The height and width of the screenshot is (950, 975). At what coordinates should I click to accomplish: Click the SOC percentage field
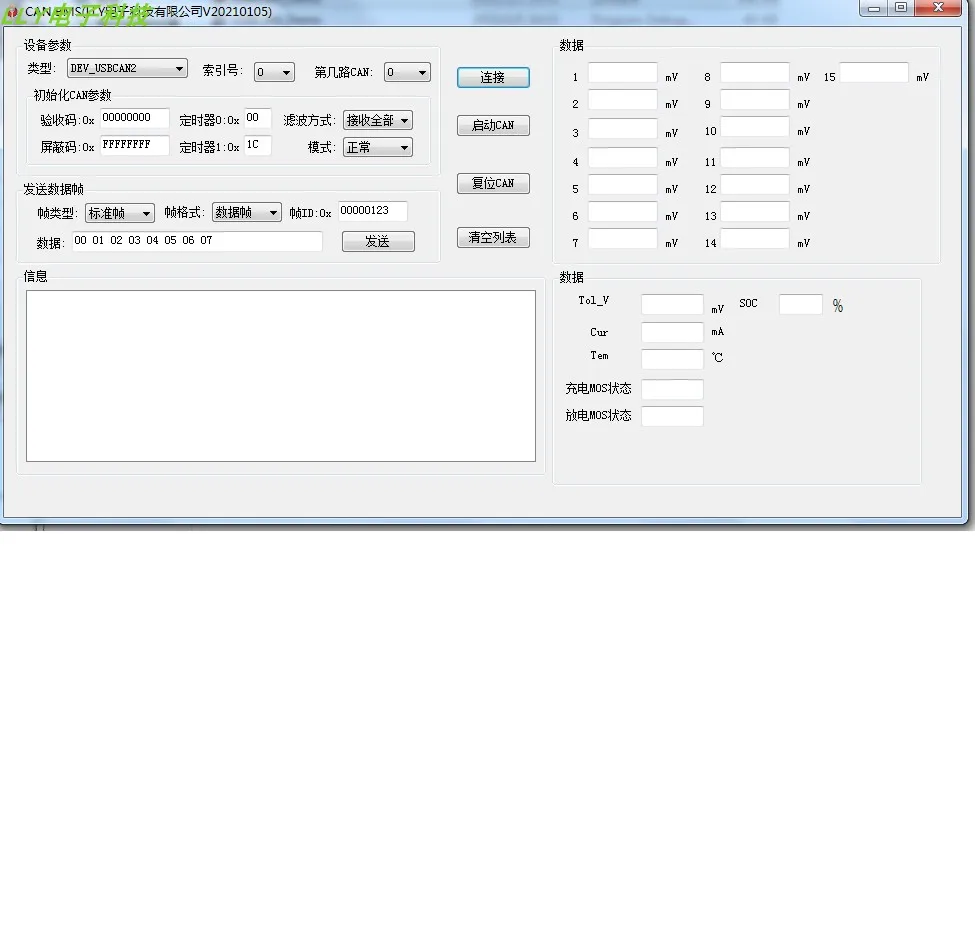[x=801, y=305]
